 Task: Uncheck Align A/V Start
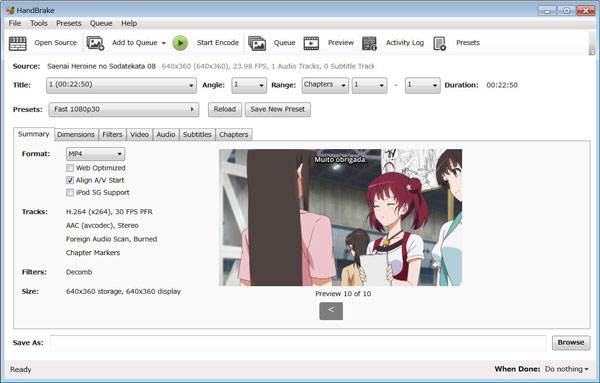[70, 180]
